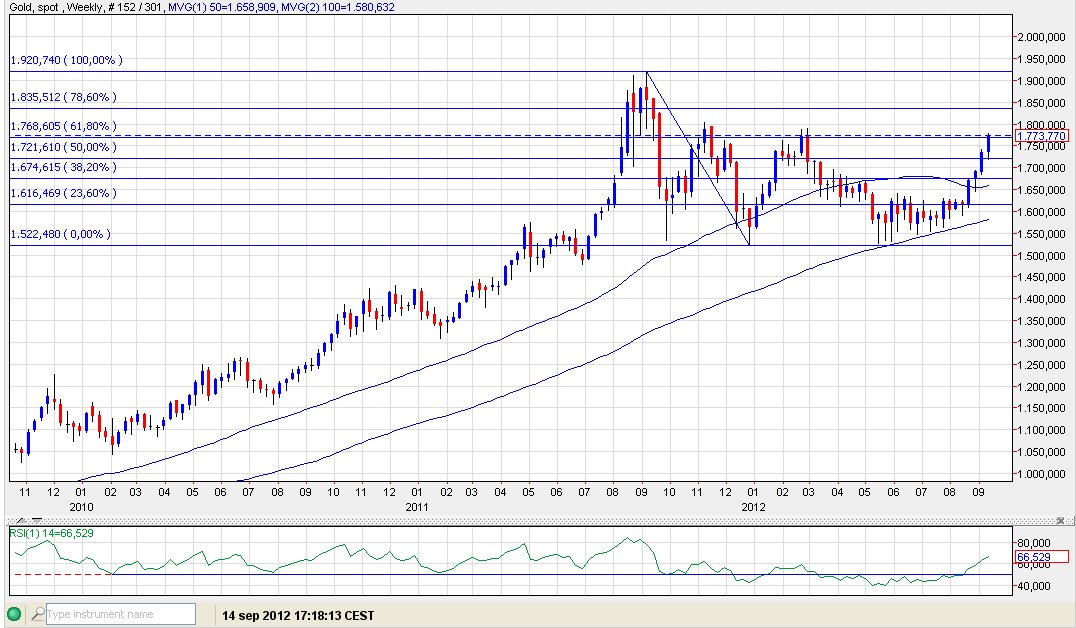This screenshot has height=628, width=1076.
Task: Move RSI pane down with arrow icon
Action: tap(37, 521)
